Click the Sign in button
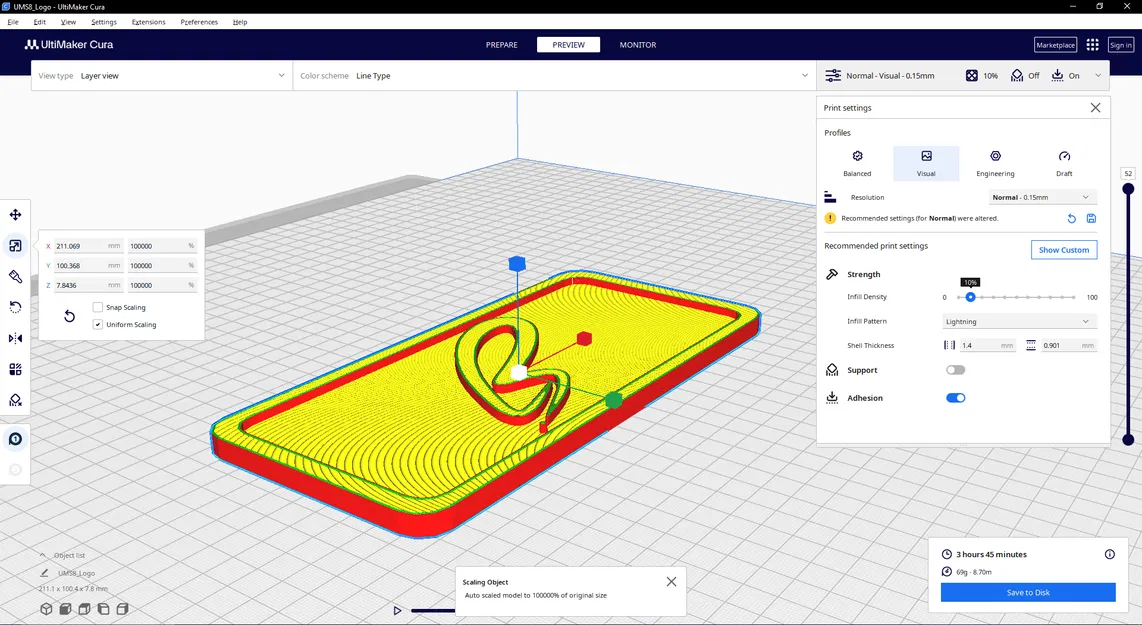This screenshot has width=1142, height=625. pyautogui.click(x=1120, y=45)
